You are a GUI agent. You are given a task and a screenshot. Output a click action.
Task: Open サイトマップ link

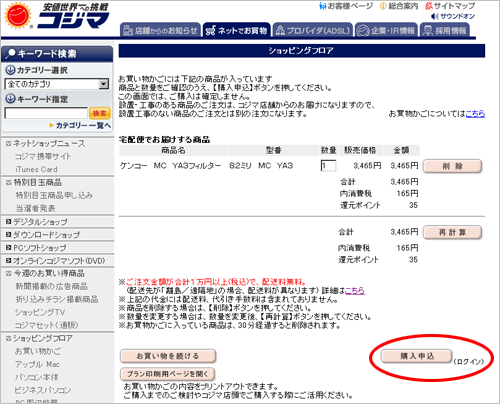[450, 6]
